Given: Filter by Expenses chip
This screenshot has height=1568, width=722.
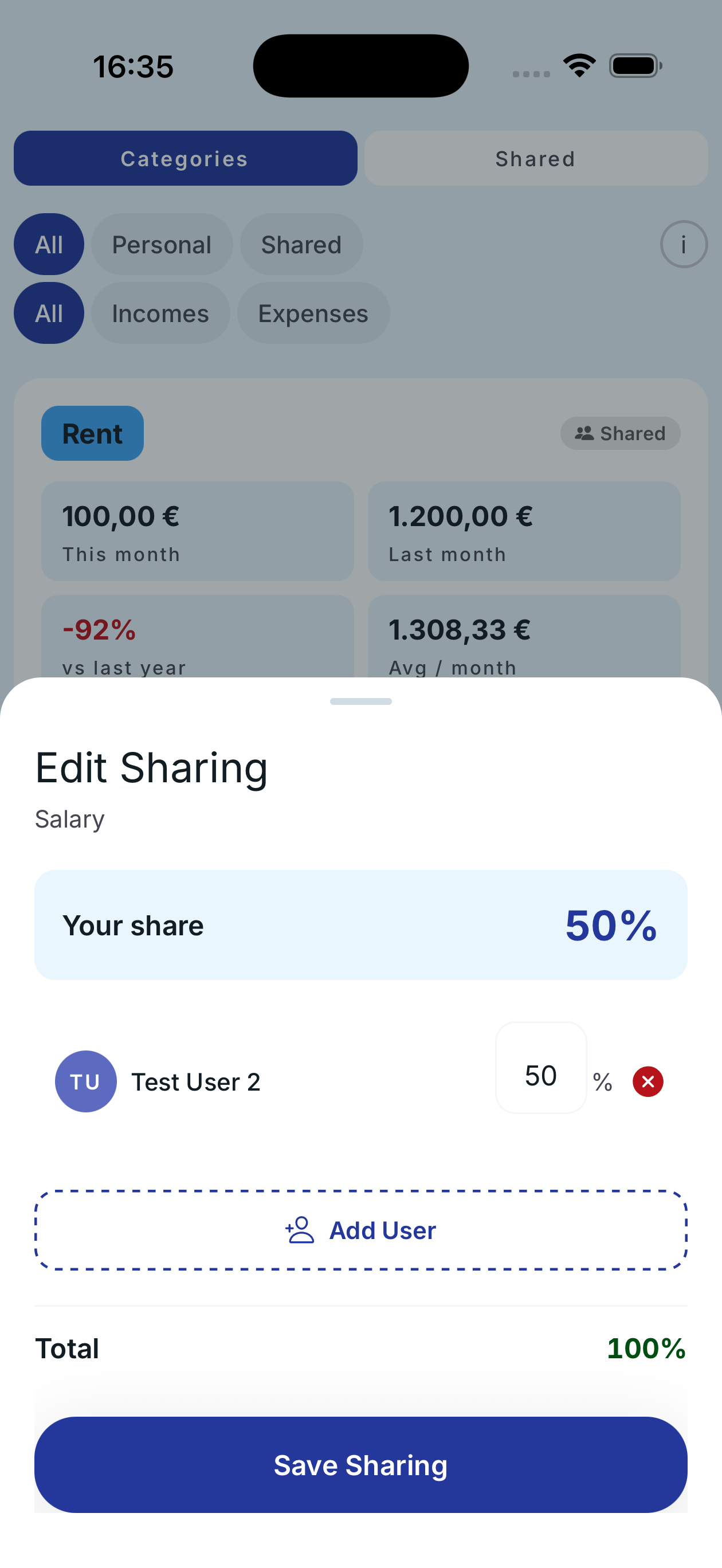Looking at the screenshot, I should [x=313, y=313].
